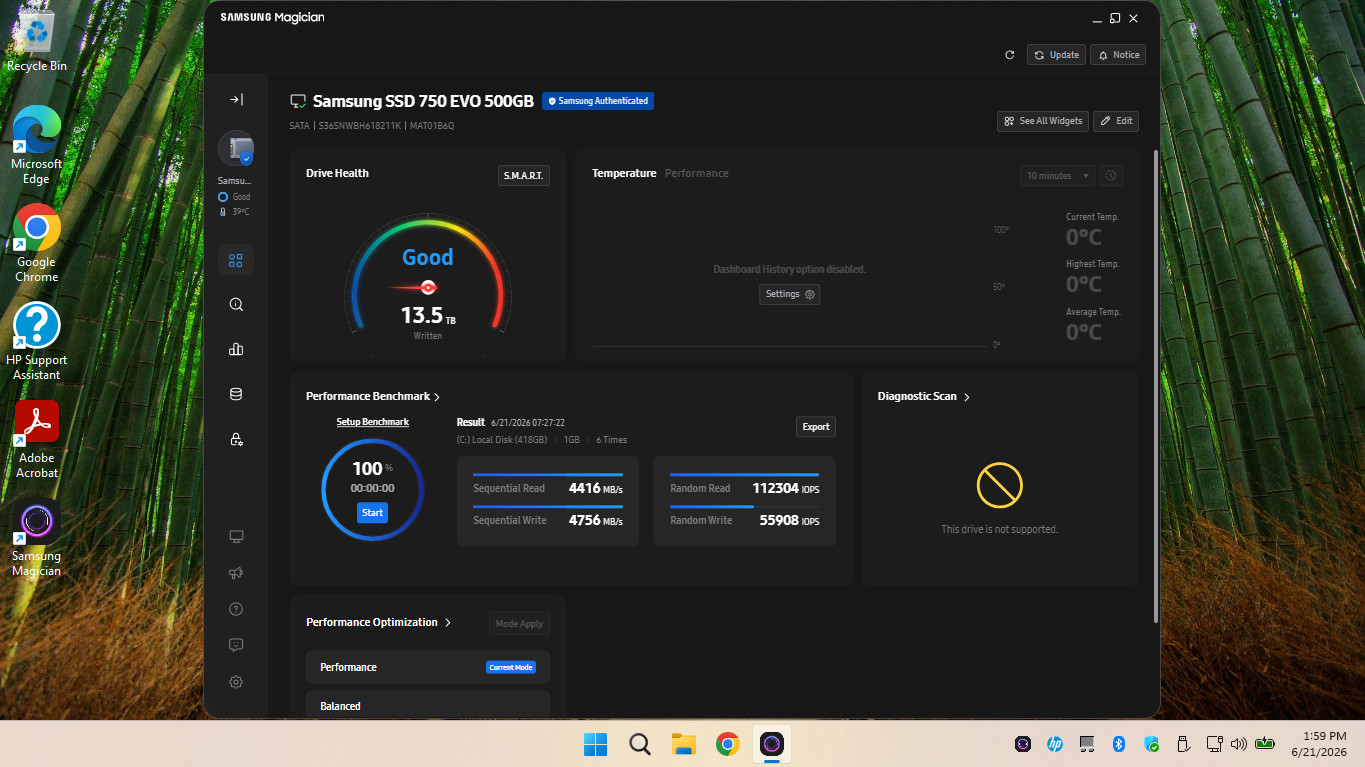Viewport: 1365px width, 767px height.
Task: Click the yellow not supported icon in Diagnostic Scan
Action: point(1000,485)
